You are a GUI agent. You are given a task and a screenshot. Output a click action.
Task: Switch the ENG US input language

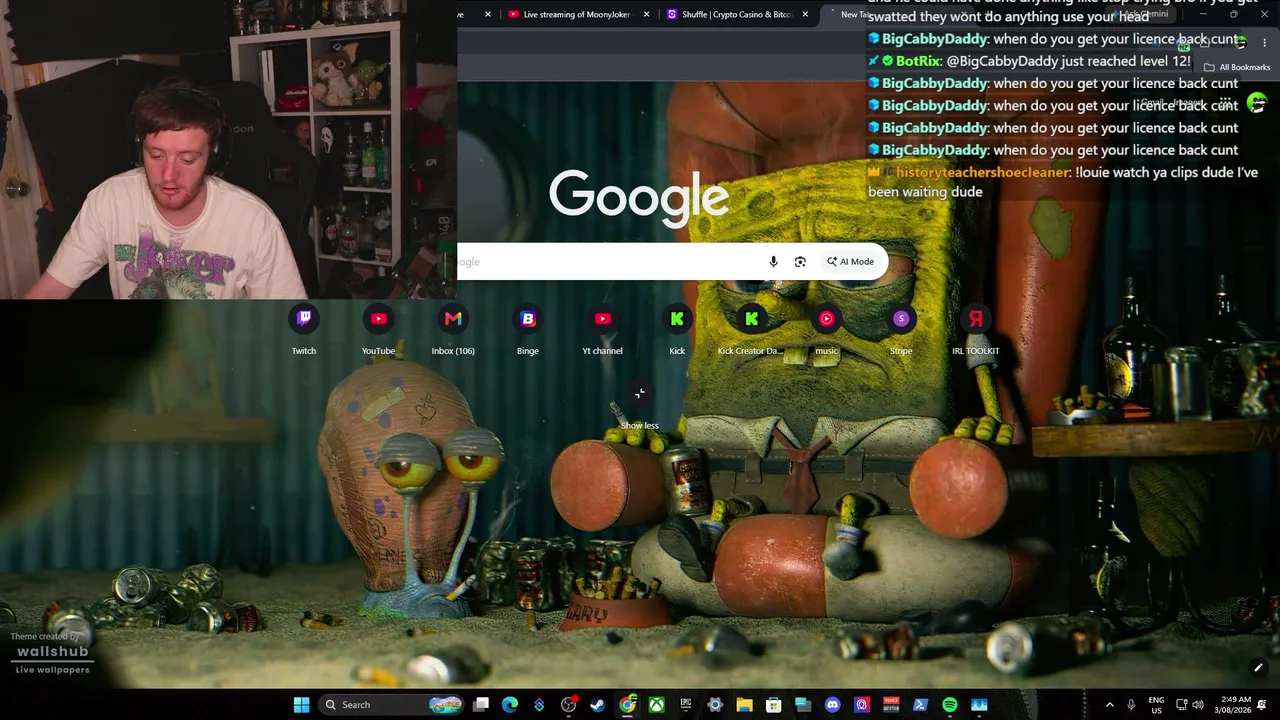click(x=1156, y=705)
